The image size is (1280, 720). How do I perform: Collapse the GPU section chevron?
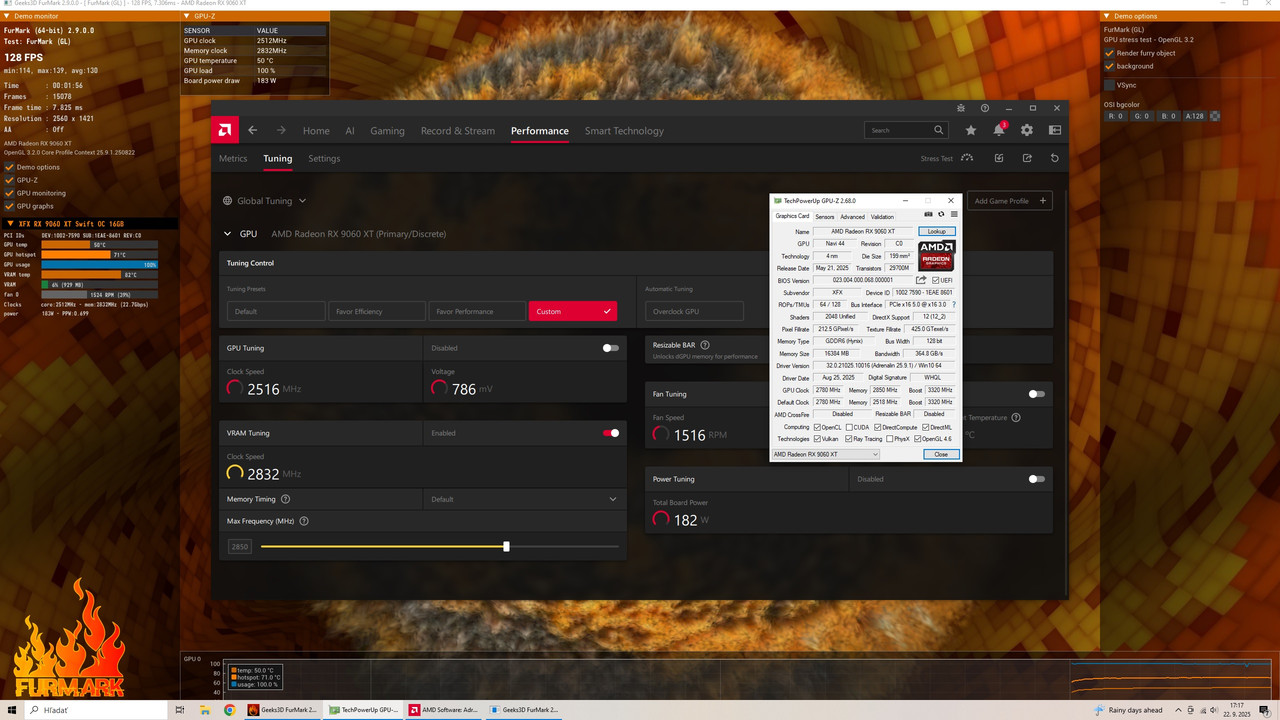click(227, 234)
